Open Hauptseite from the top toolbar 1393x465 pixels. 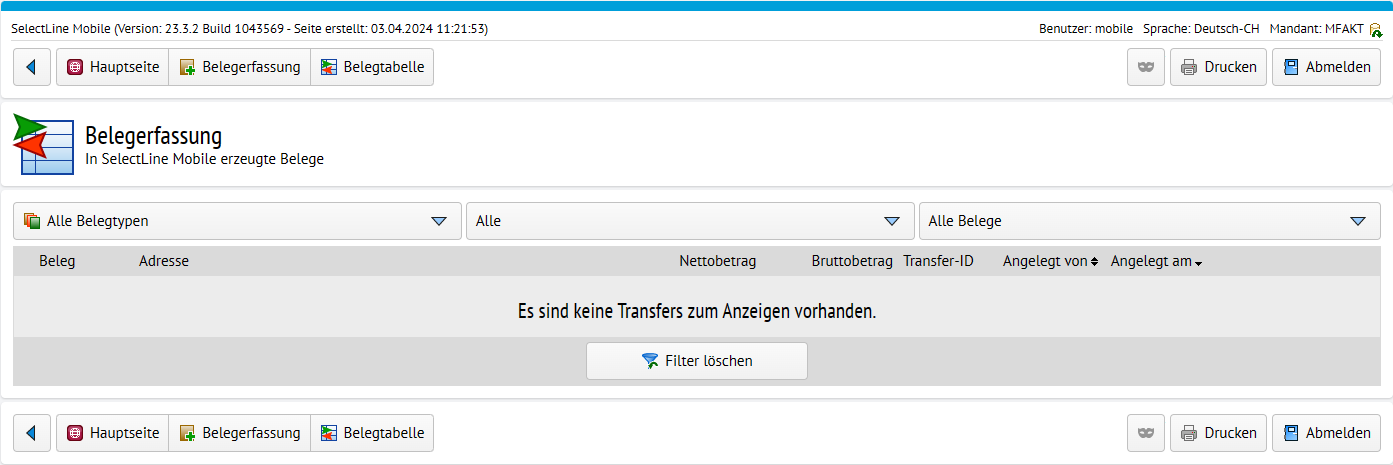click(112, 67)
